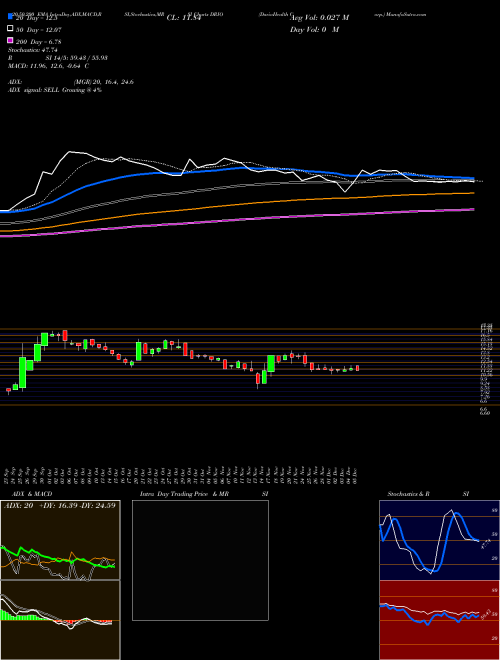Click the magenta 200 Day legend swatch
The width and height of the screenshot is (500, 660).
click(10, 41)
